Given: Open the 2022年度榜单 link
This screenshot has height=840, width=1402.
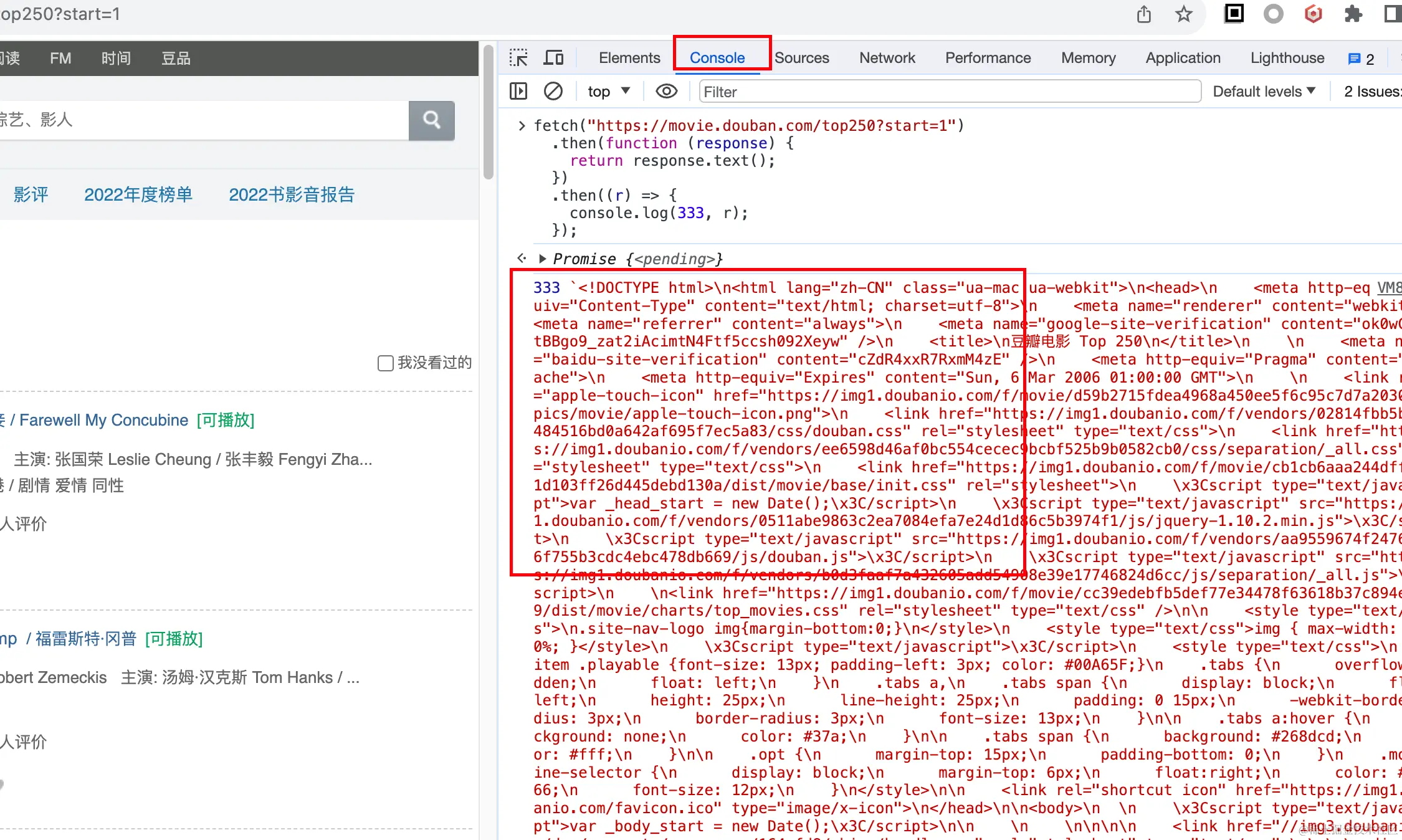Looking at the screenshot, I should 138,194.
